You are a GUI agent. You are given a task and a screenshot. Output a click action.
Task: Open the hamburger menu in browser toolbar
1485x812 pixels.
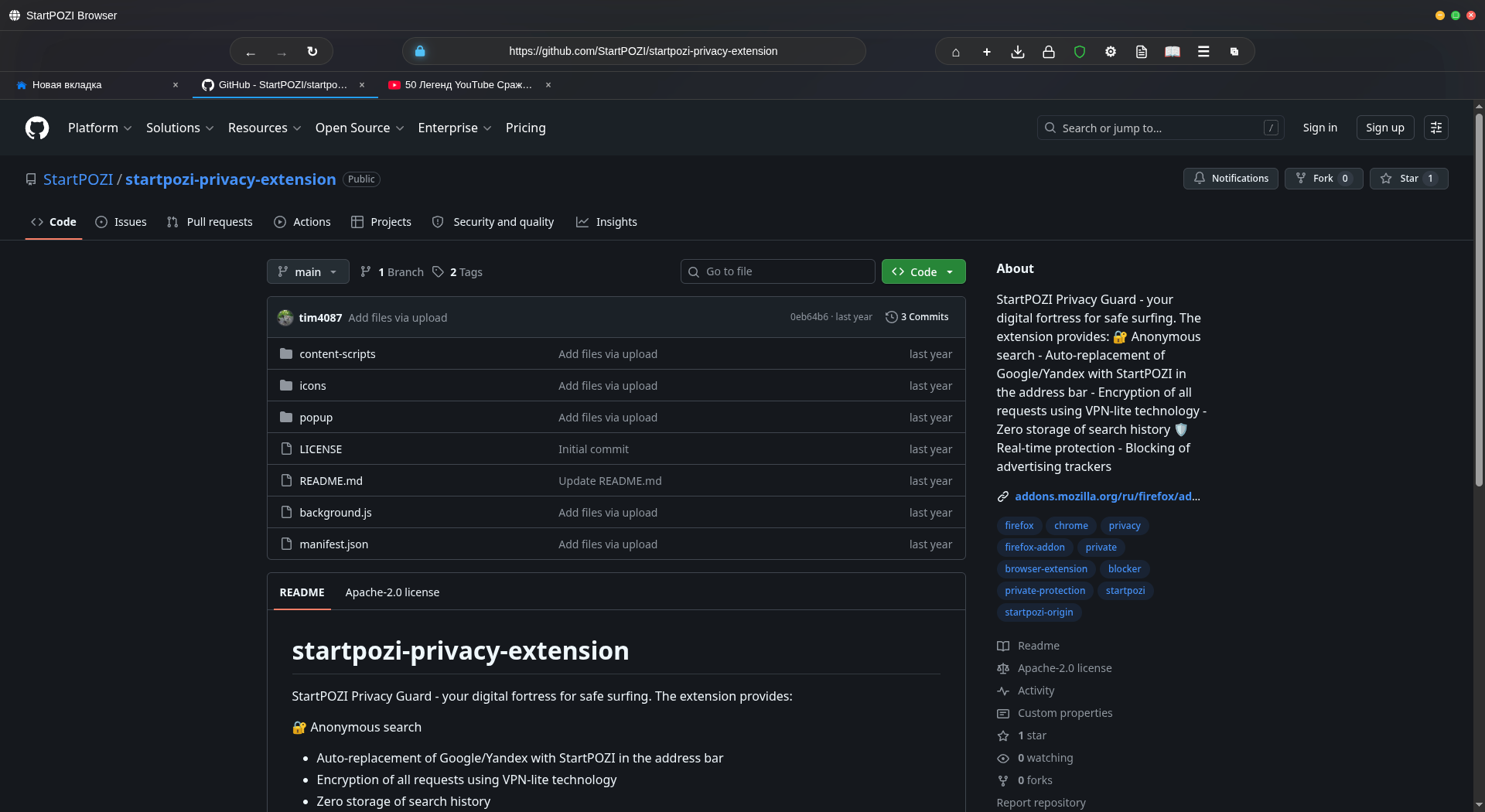click(x=1203, y=52)
